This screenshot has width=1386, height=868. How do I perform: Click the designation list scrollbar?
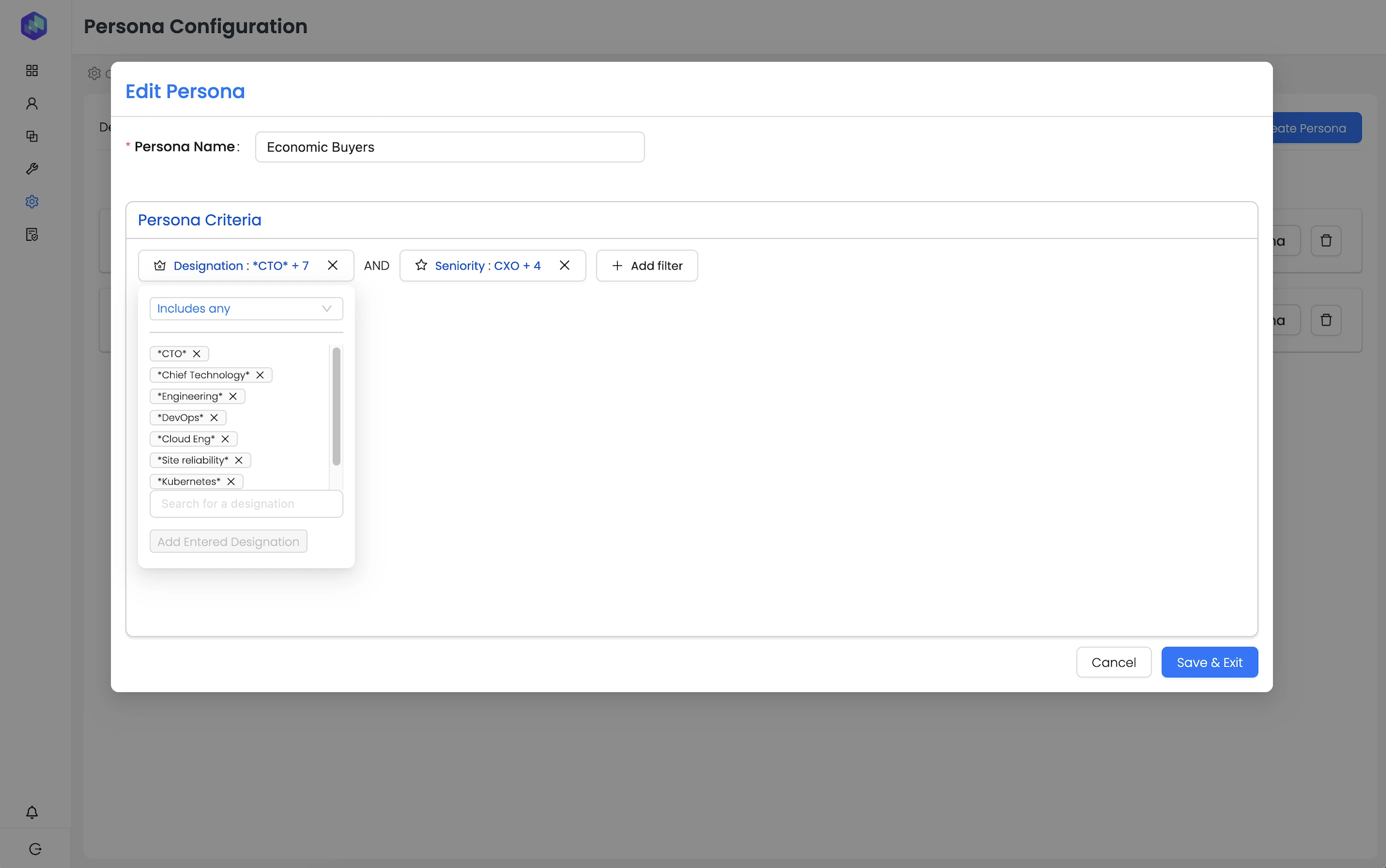tap(337, 406)
